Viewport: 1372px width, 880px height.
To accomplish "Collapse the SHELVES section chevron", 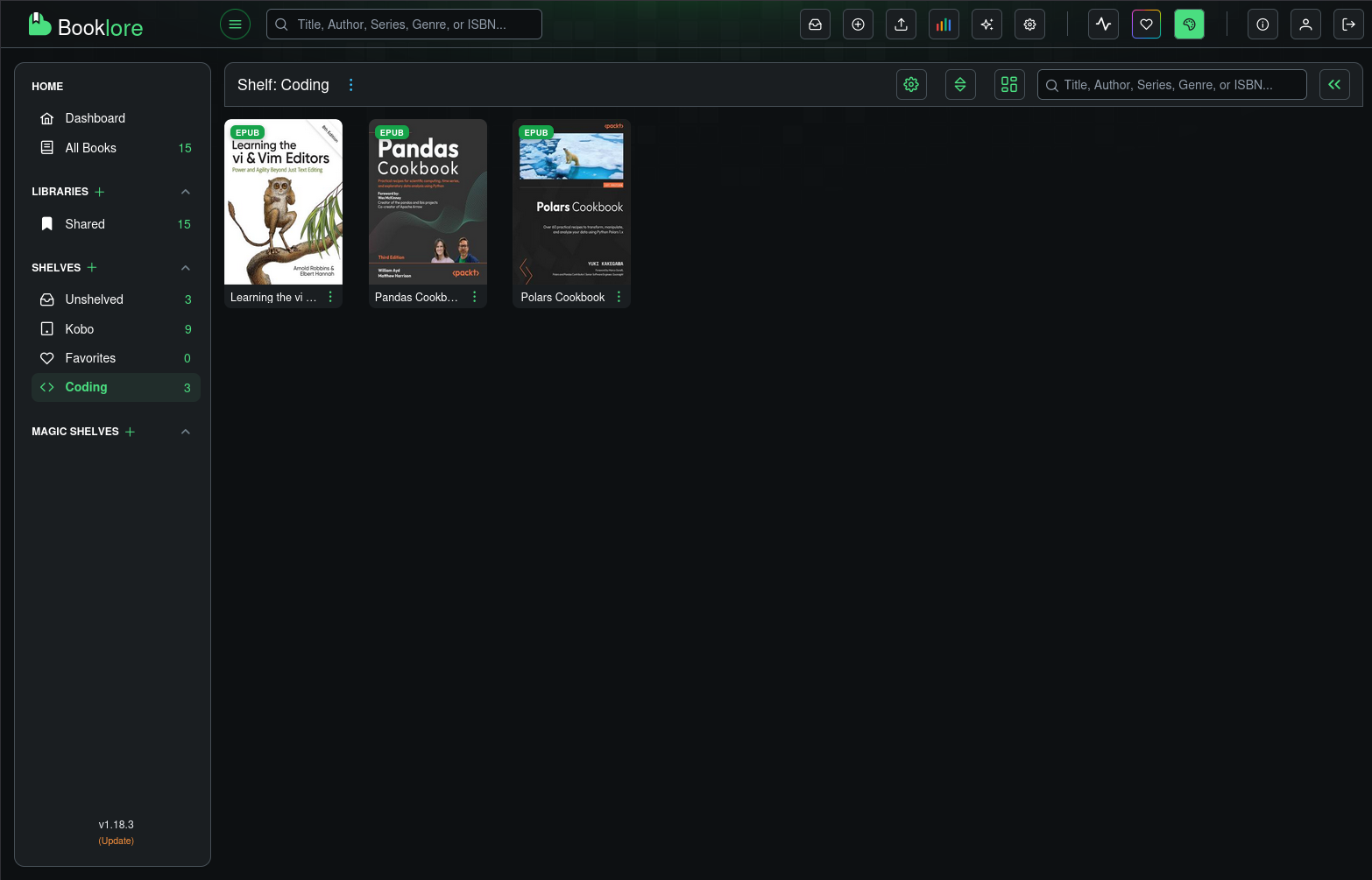I will tap(186, 267).
